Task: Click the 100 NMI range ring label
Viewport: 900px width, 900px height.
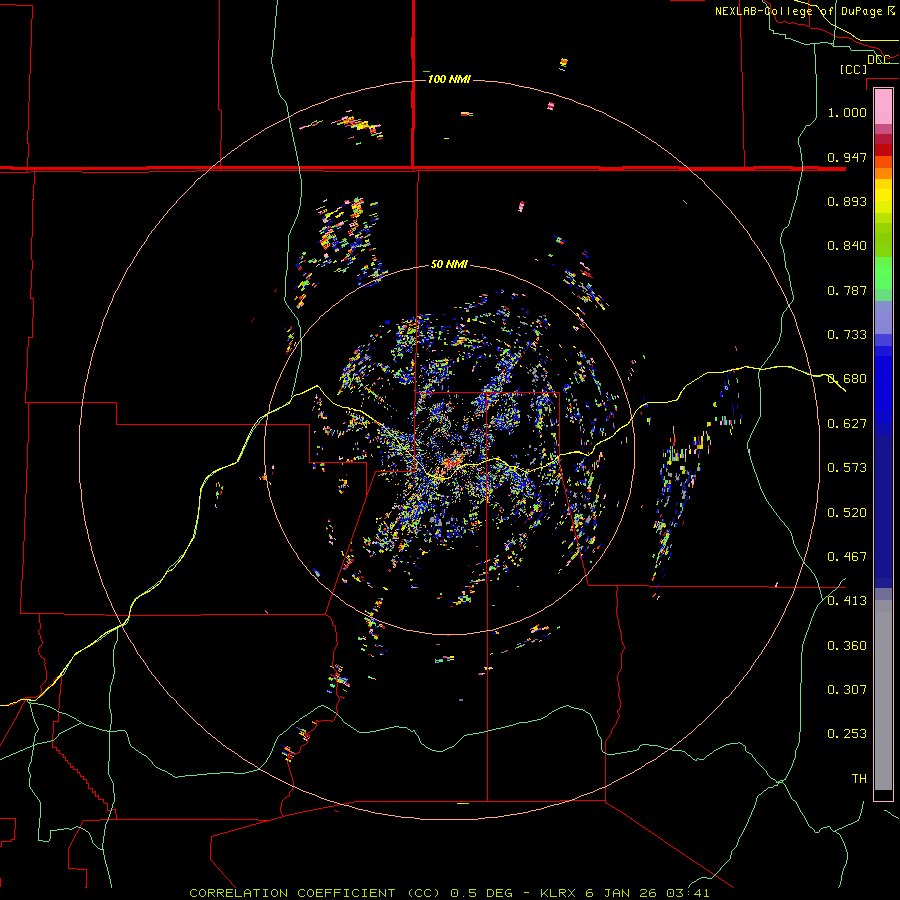Action: point(449,79)
